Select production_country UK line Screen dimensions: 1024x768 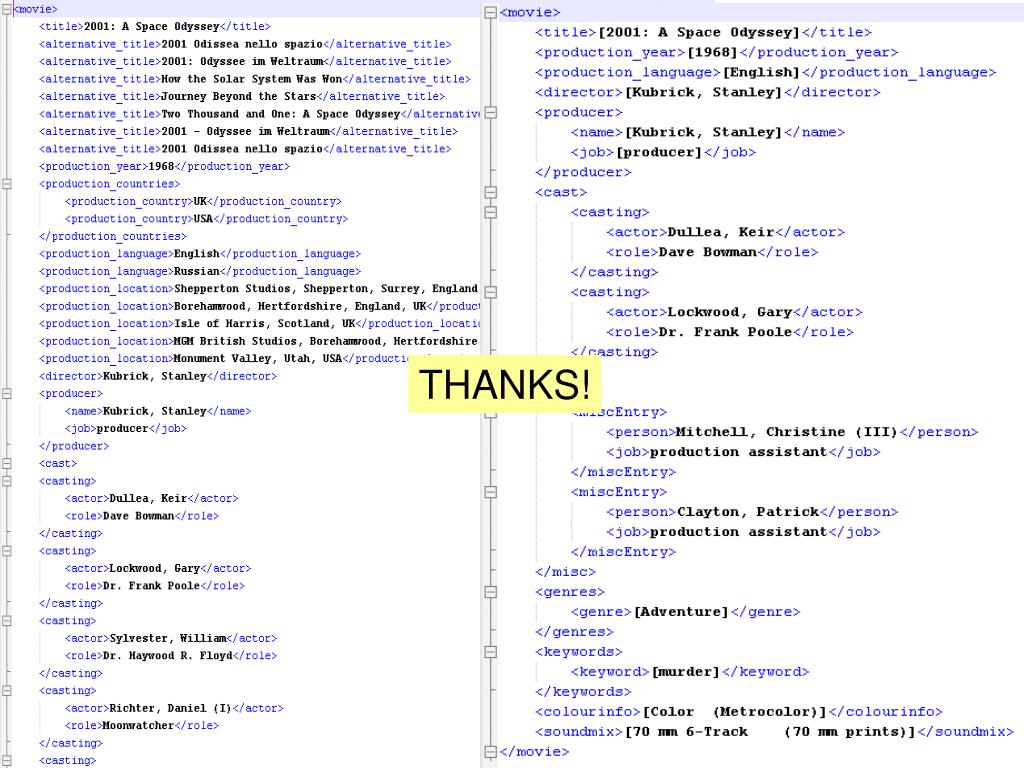[203, 202]
